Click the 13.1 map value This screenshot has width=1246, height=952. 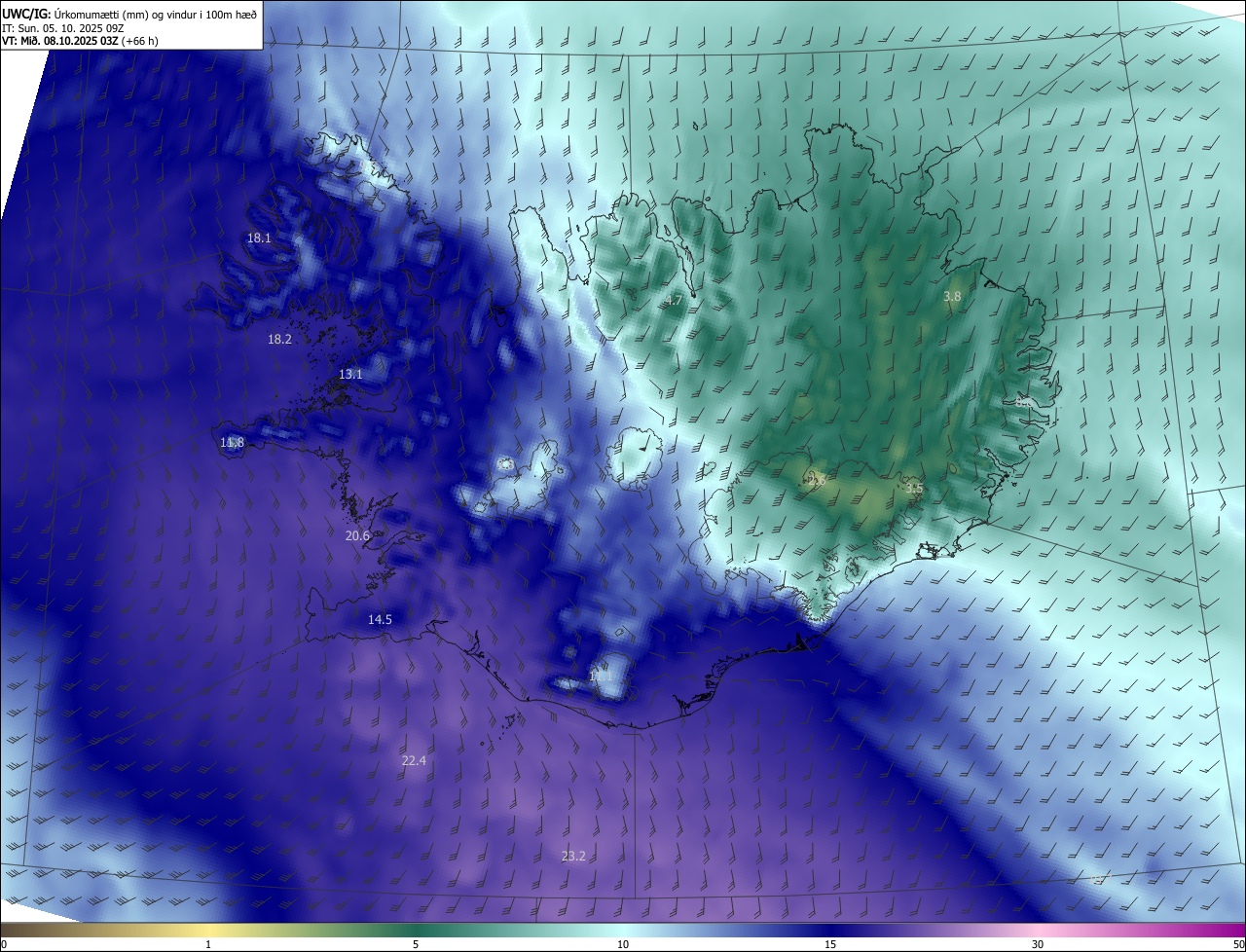(x=350, y=374)
